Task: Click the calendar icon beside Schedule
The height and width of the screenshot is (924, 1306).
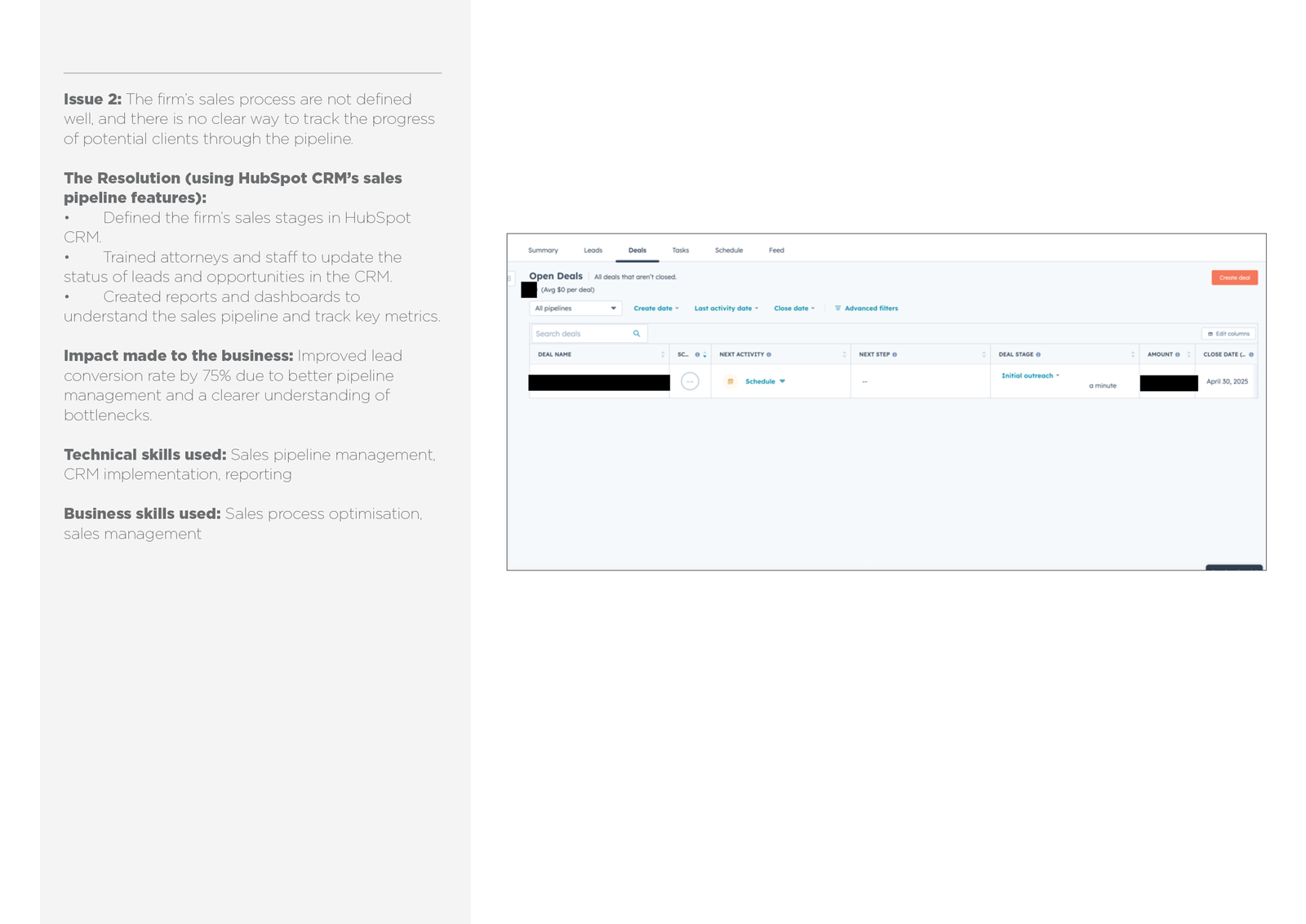Action: pyautogui.click(x=730, y=381)
